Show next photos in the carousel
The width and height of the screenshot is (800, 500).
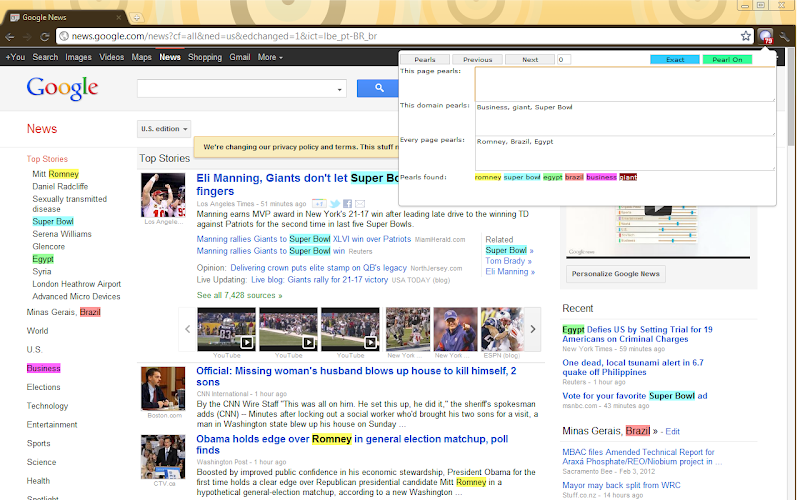coord(533,329)
